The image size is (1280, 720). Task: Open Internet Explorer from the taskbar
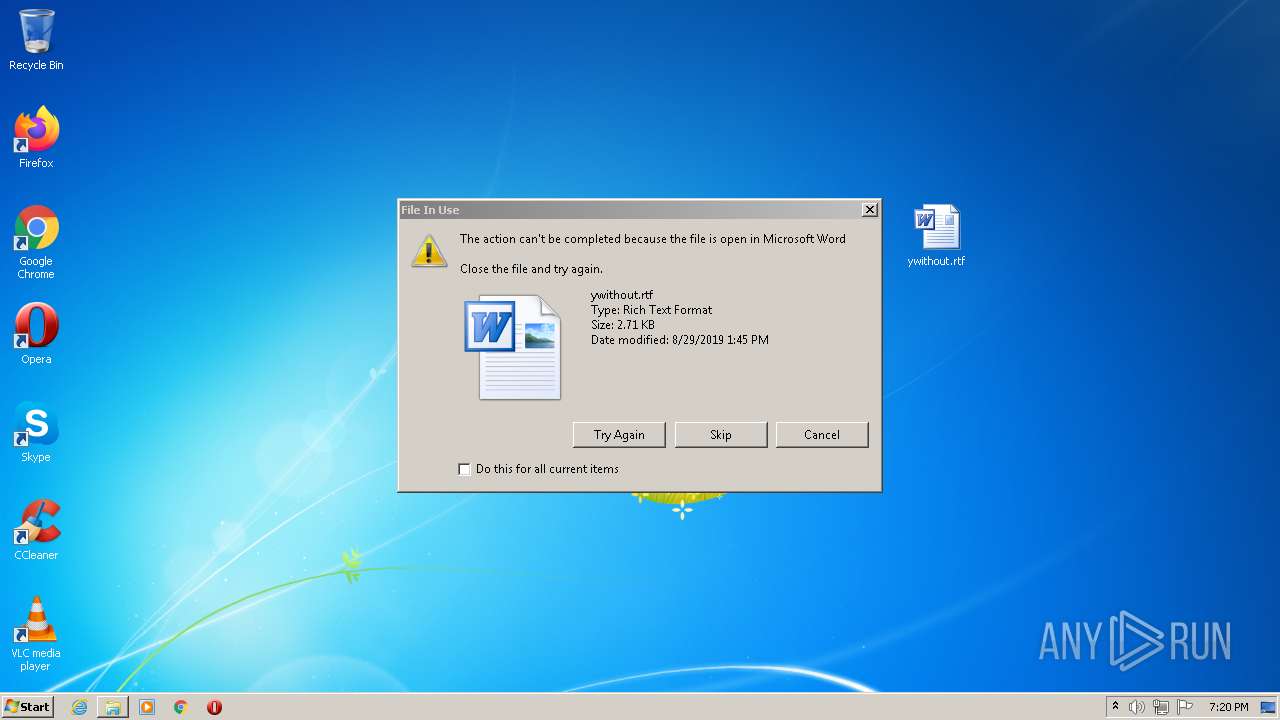click(79, 707)
